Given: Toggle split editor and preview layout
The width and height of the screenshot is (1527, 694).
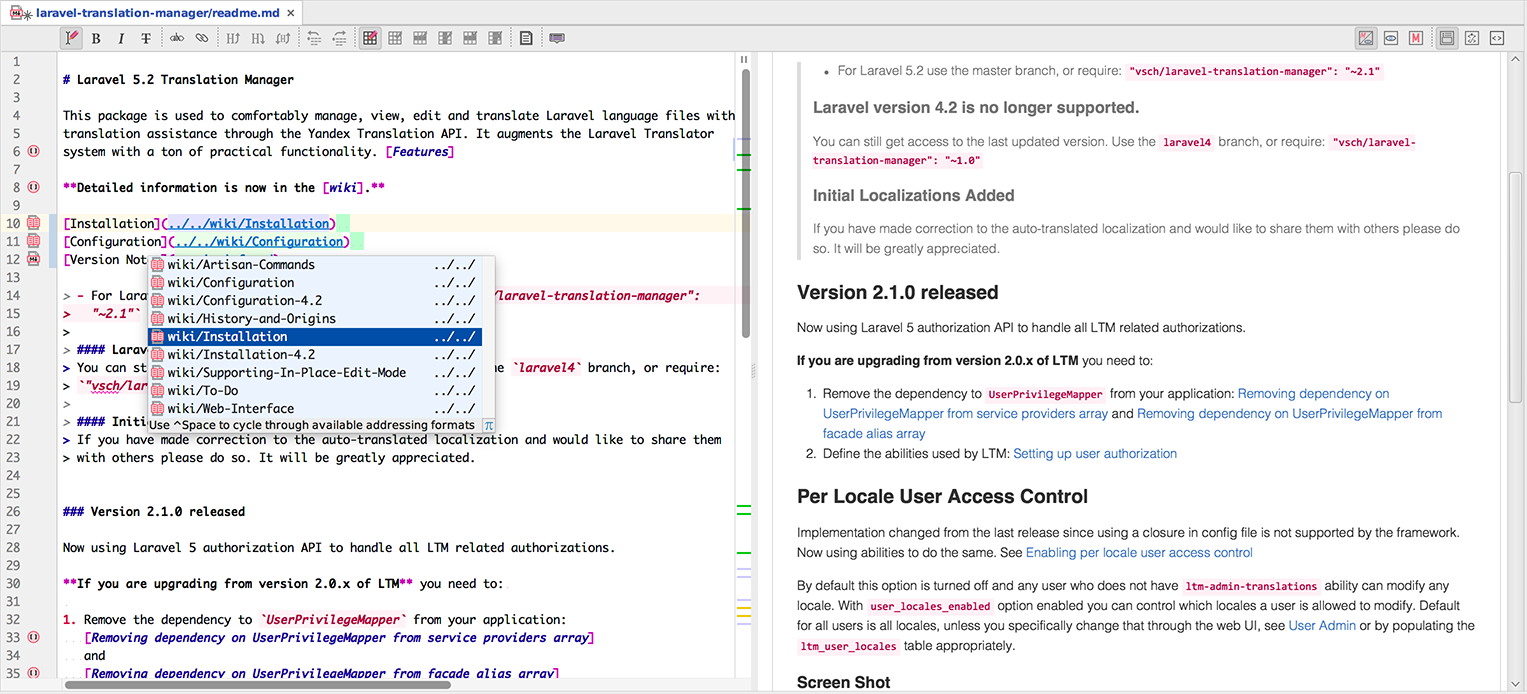Looking at the screenshot, I should pyautogui.click(x=1366, y=38).
